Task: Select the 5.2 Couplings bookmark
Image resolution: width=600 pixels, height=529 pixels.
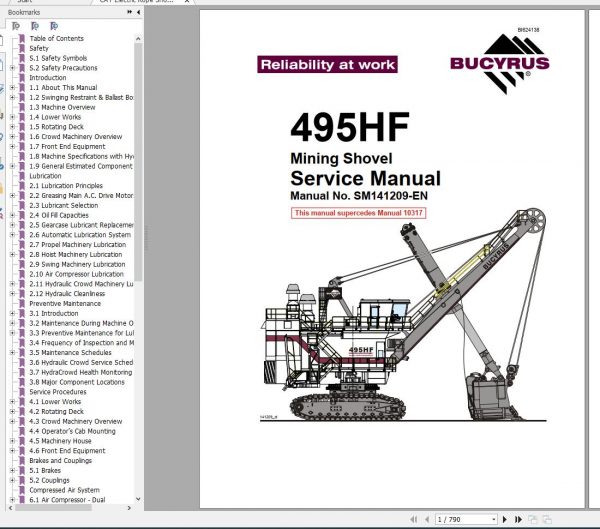Action: point(49,480)
